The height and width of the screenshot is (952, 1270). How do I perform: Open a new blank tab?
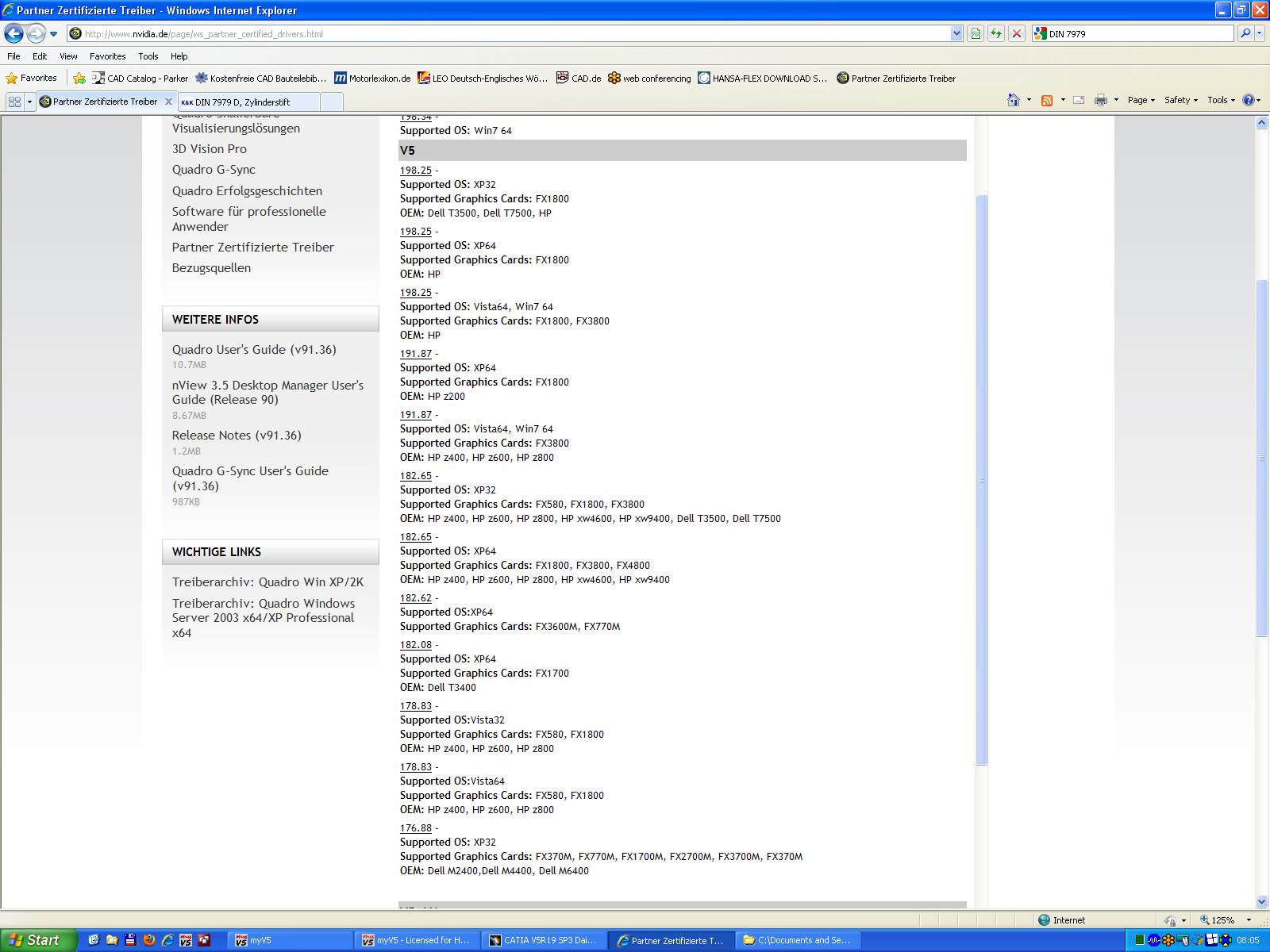[x=332, y=102]
